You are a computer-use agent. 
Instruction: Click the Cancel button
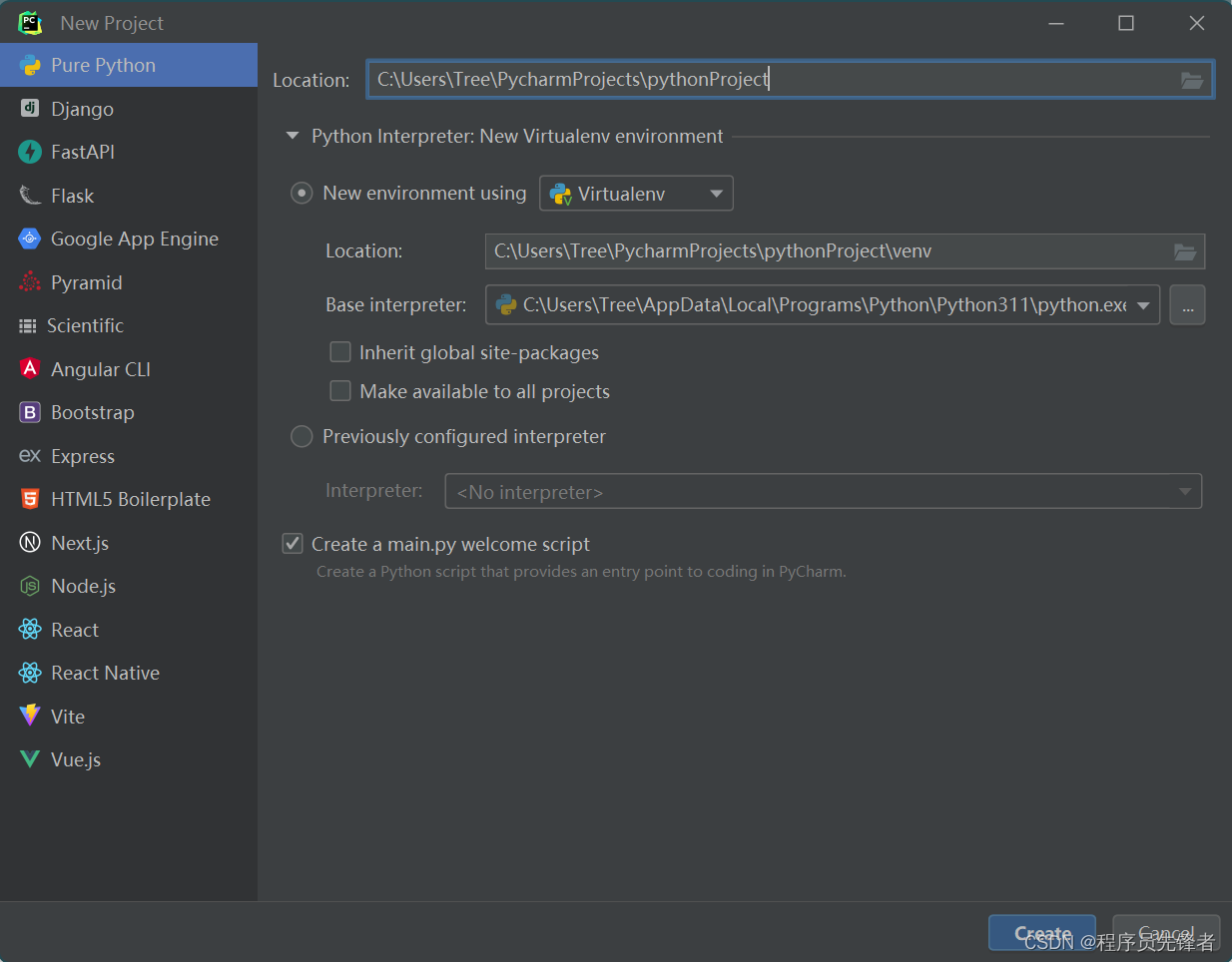[x=1166, y=933]
